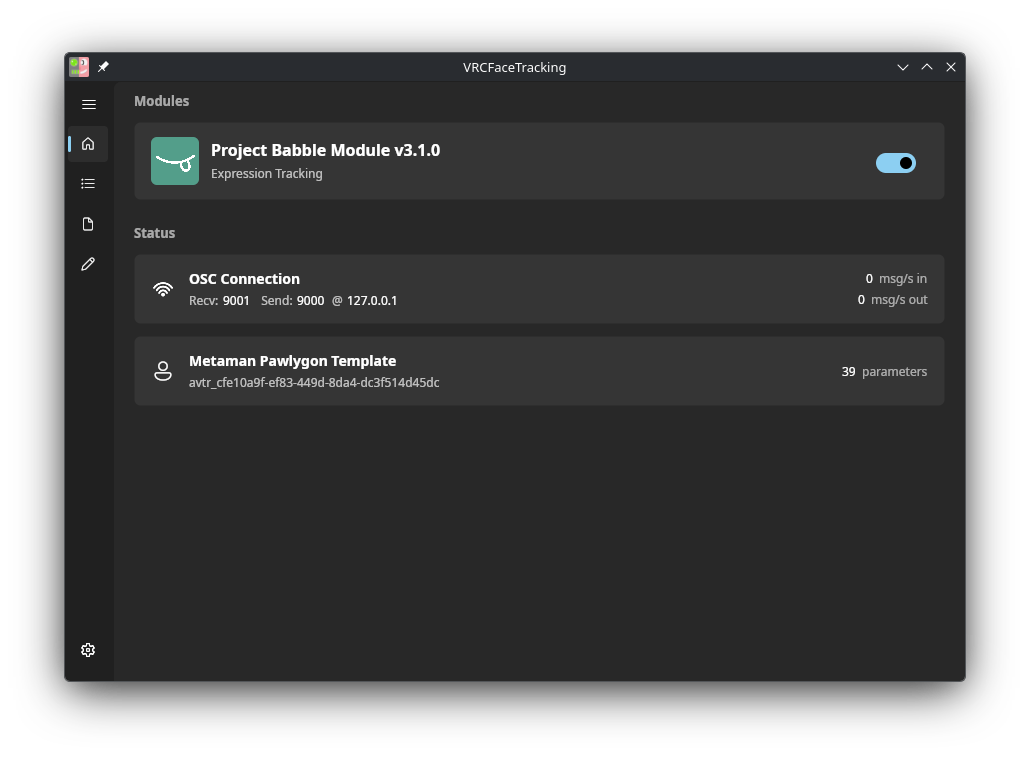This screenshot has height=758, width=1030.
Task: Click the msg/s out counter
Action: [x=892, y=300]
